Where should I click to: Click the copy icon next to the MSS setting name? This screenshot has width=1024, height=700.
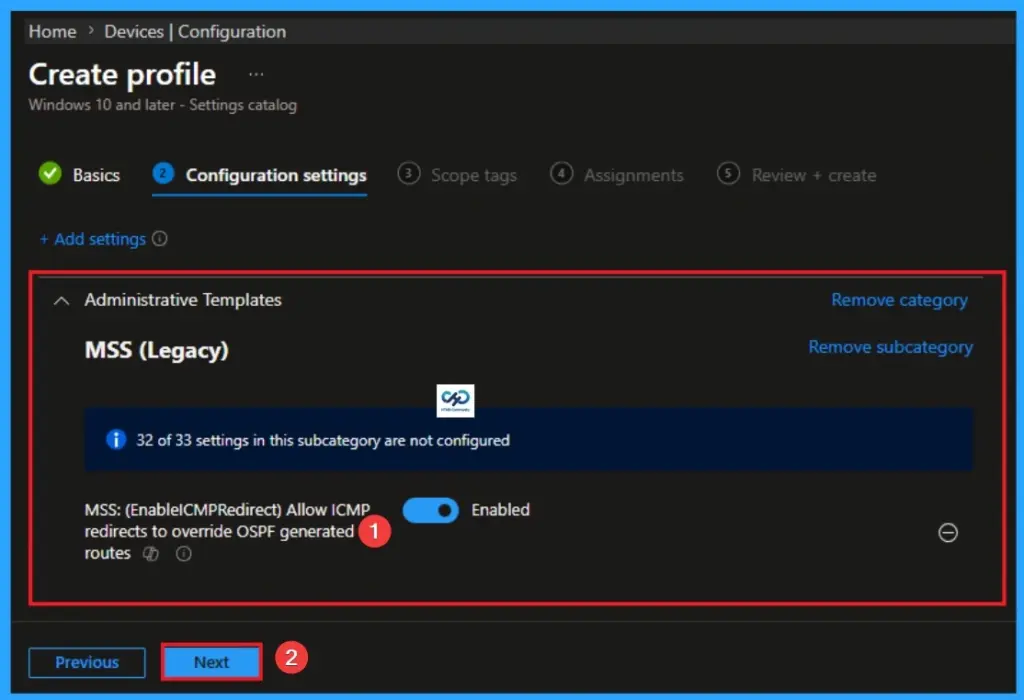pyautogui.click(x=151, y=554)
